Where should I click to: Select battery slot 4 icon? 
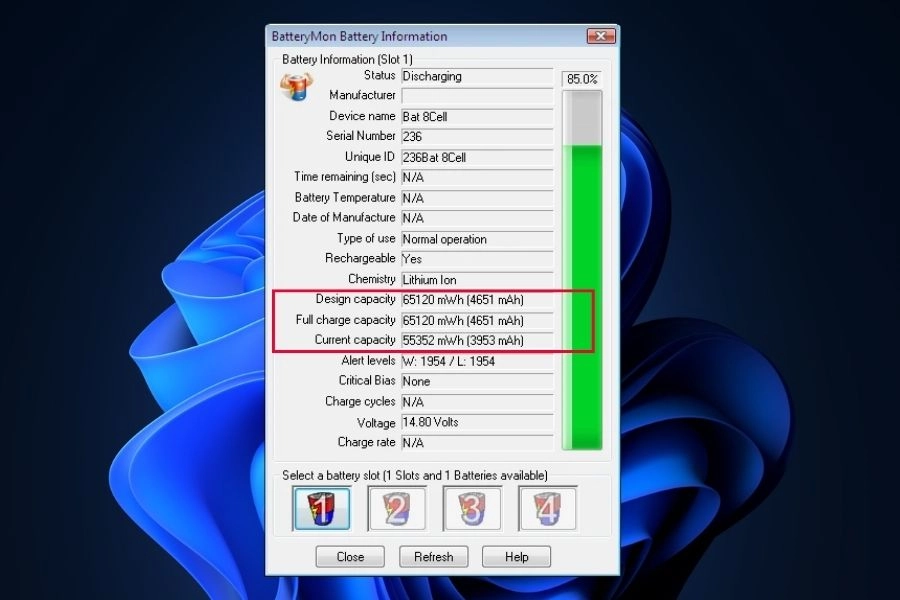548,509
